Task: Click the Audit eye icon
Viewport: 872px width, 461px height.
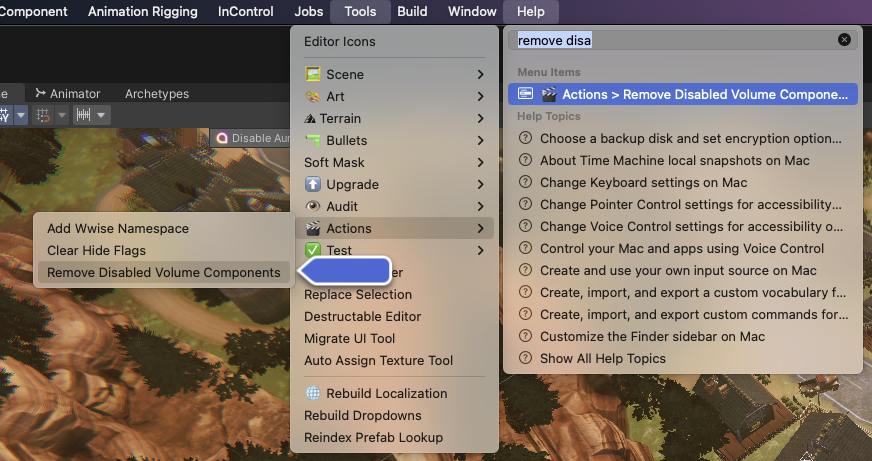Action: coord(313,206)
